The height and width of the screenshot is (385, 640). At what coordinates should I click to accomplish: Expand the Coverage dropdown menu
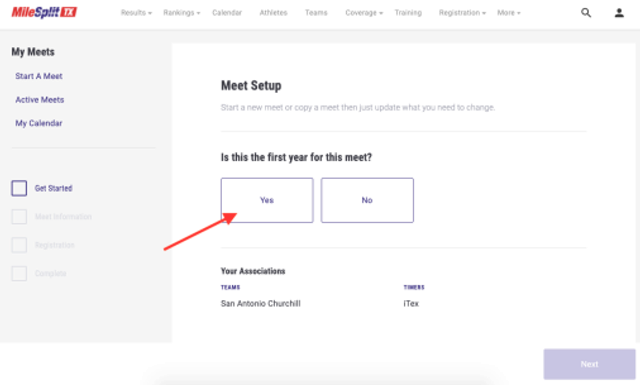(364, 13)
